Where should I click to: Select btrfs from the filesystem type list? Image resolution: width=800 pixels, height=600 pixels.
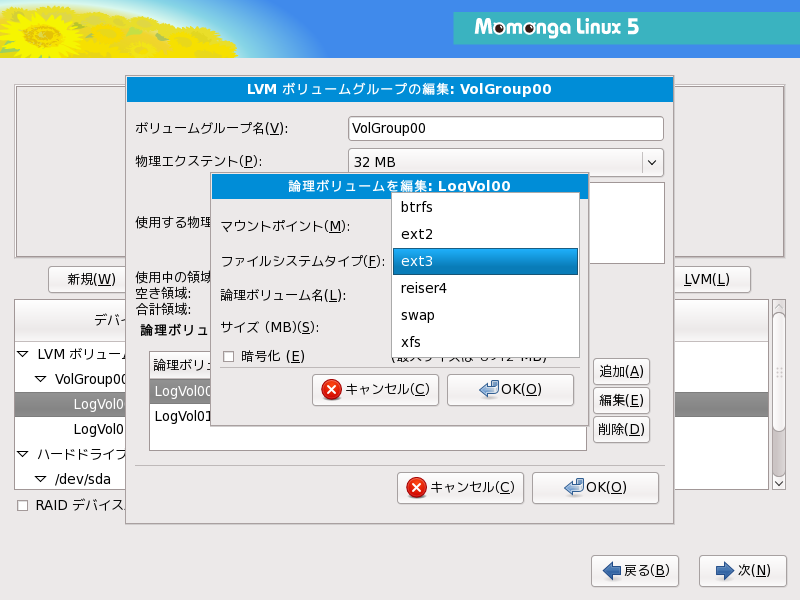(x=485, y=207)
